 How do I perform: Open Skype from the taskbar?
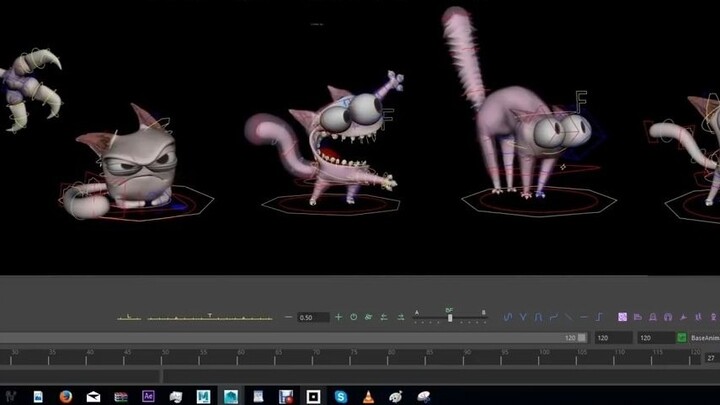pos(341,396)
